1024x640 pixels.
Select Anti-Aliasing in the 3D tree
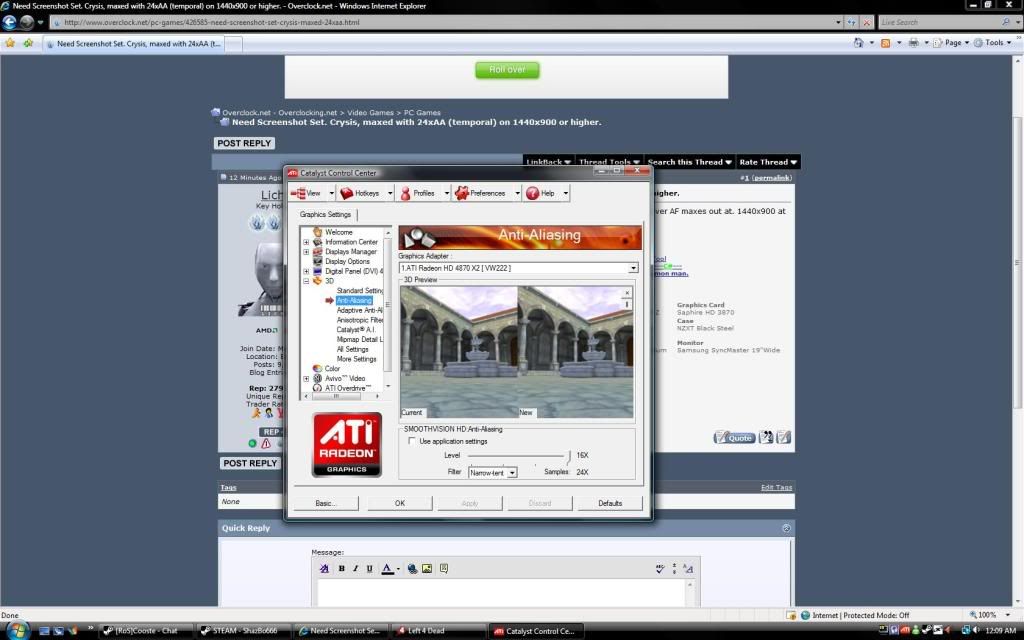coord(354,300)
